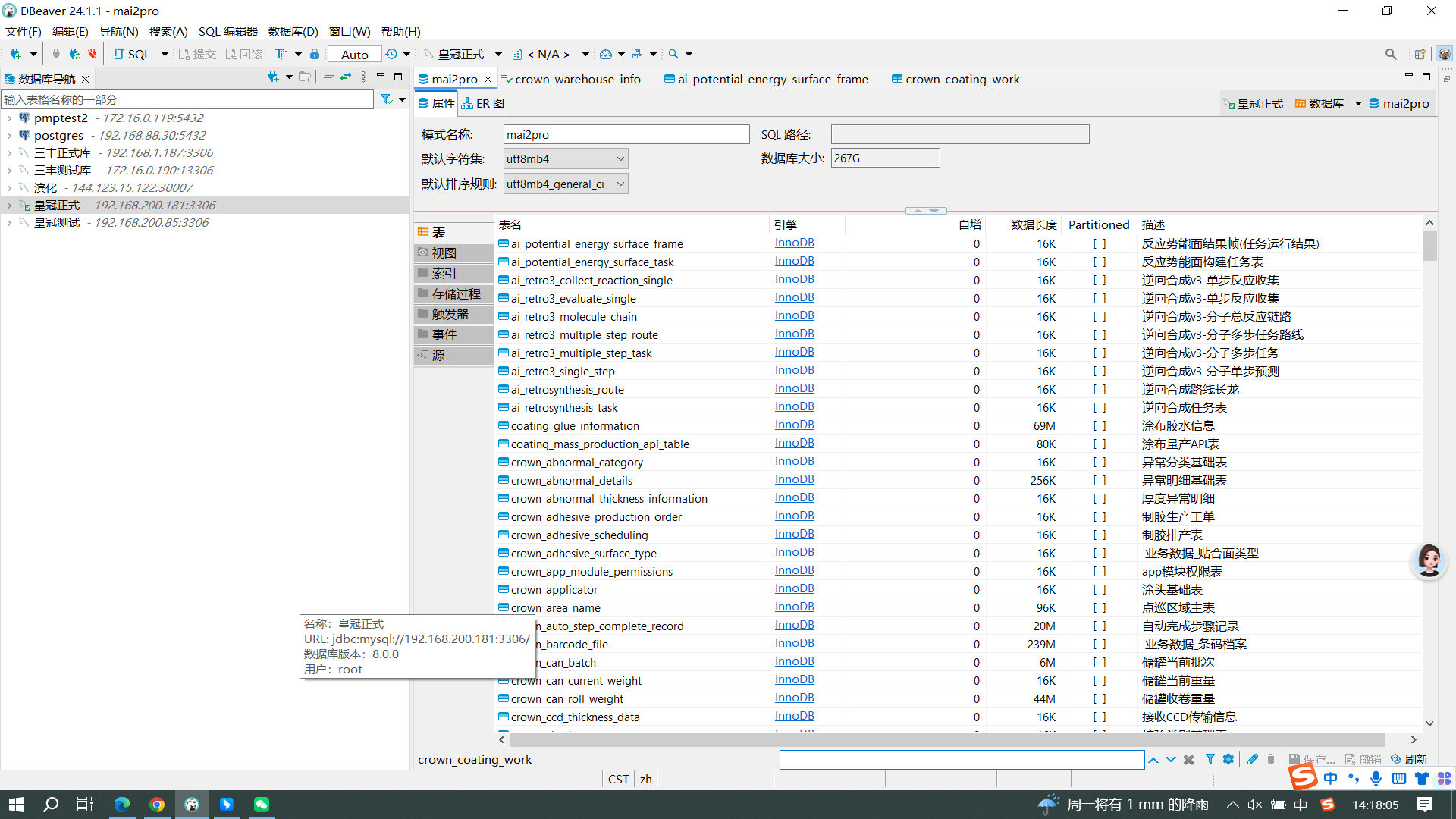Screen dimensions: 1456x819
Task: Toggle the Partitioned checkbox for ai_potential_energy_surface_frame
Action: click(x=1099, y=243)
